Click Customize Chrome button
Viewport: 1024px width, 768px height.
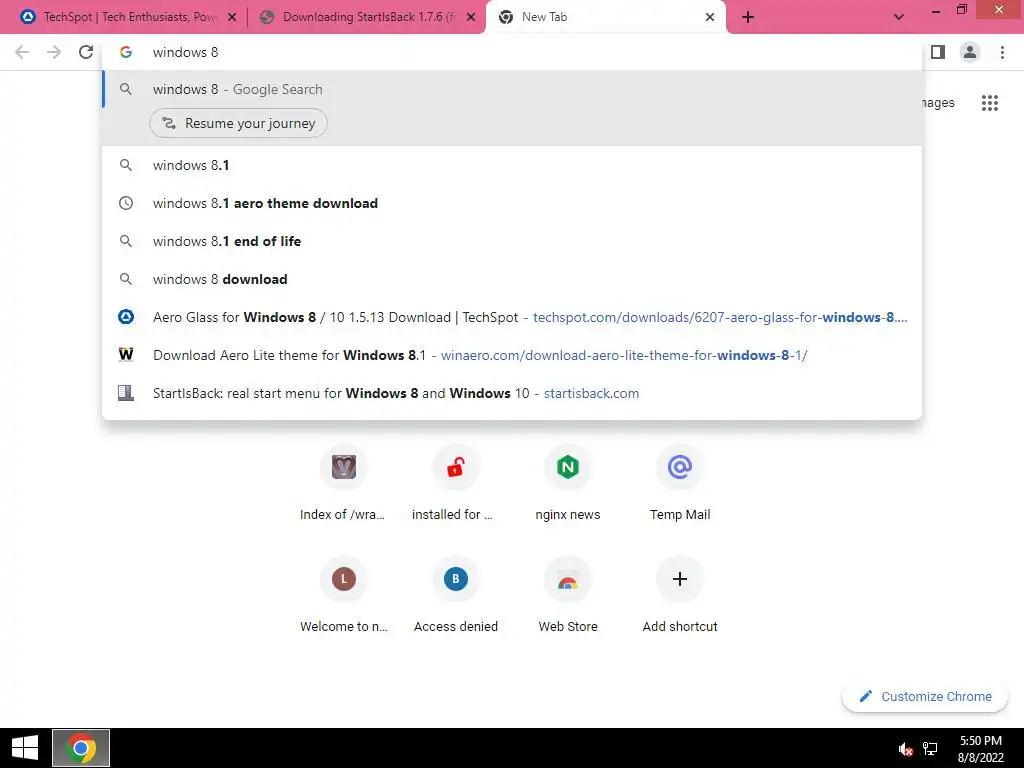(925, 697)
